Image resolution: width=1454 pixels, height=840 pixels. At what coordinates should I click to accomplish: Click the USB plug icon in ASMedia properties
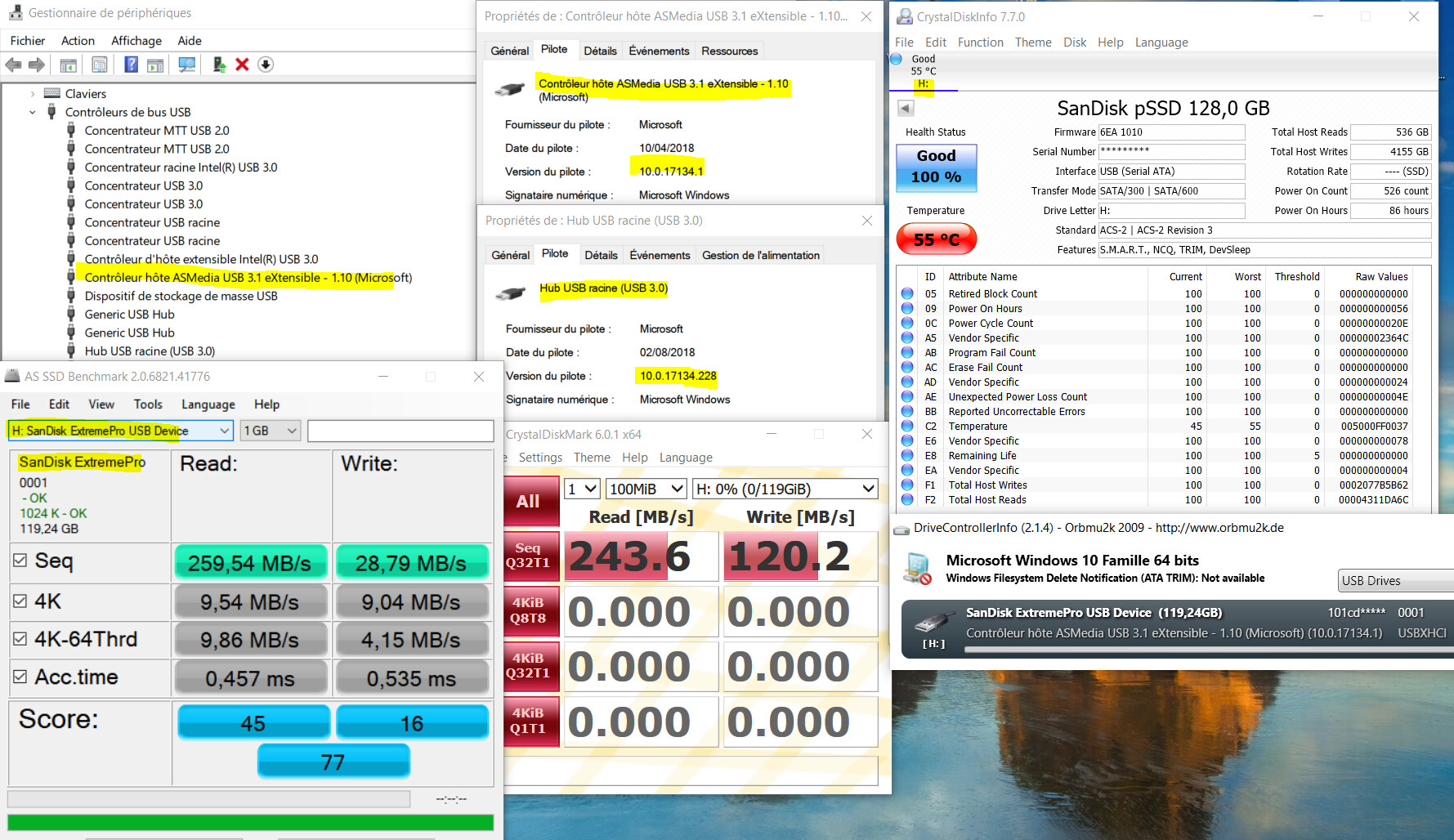tap(510, 89)
